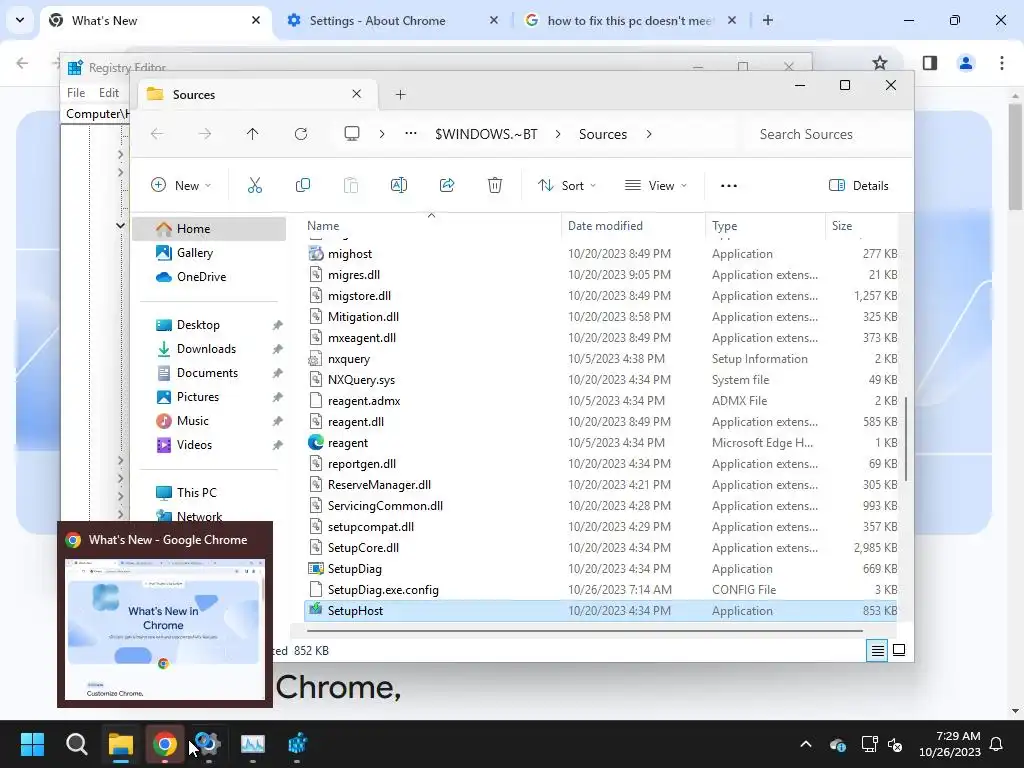Image resolution: width=1024 pixels, height=768 pixels.
Task: Expand chevron after $WINDOWS.~BT in path
Action: click(558, 134)
